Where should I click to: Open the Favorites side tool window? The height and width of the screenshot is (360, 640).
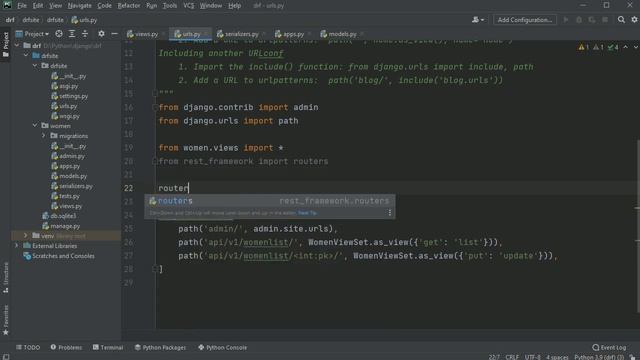pyautogui.click(x=6, y=320)
